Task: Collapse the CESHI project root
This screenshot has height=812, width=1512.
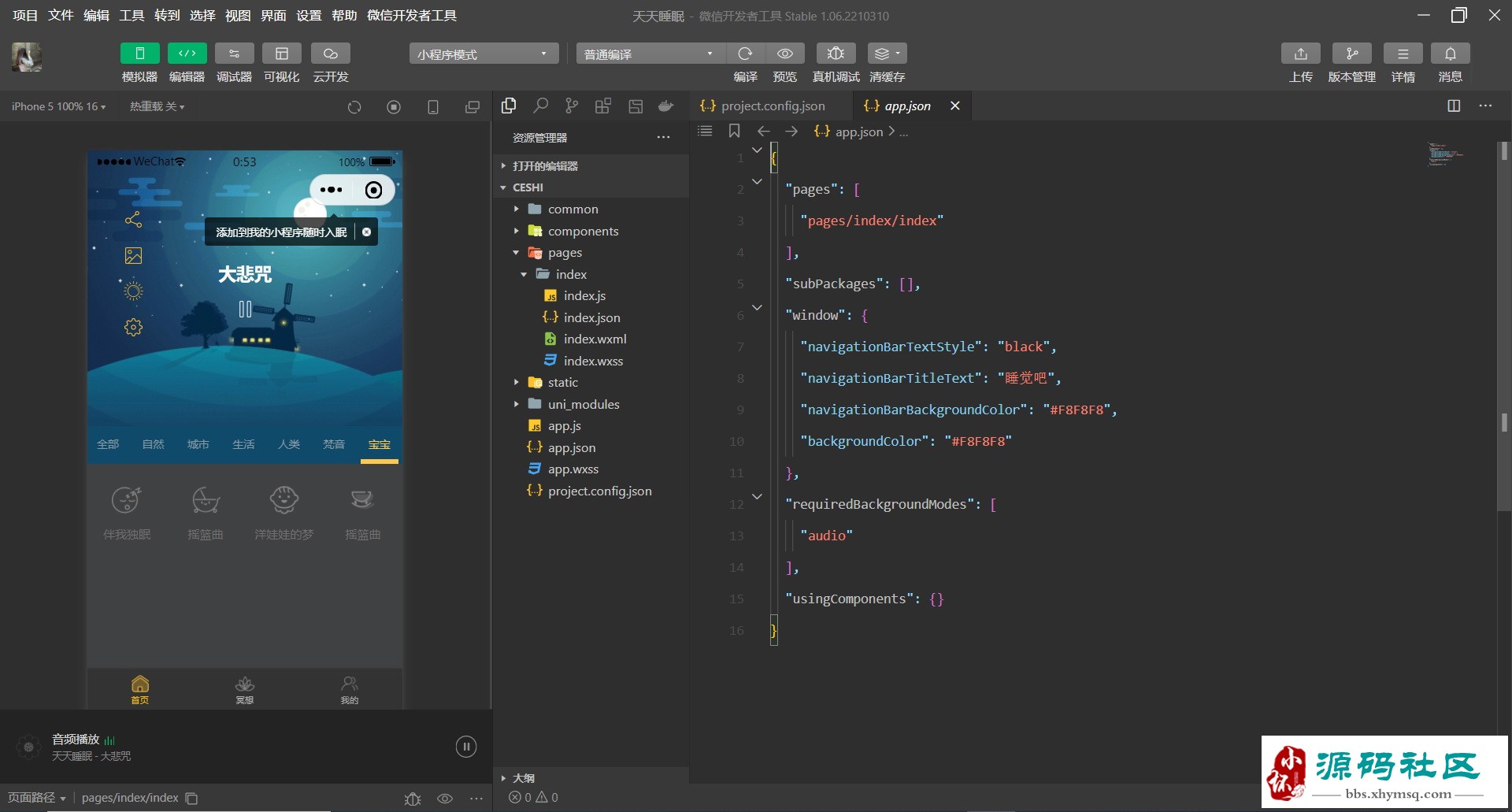Action: (x=591, y=187)
